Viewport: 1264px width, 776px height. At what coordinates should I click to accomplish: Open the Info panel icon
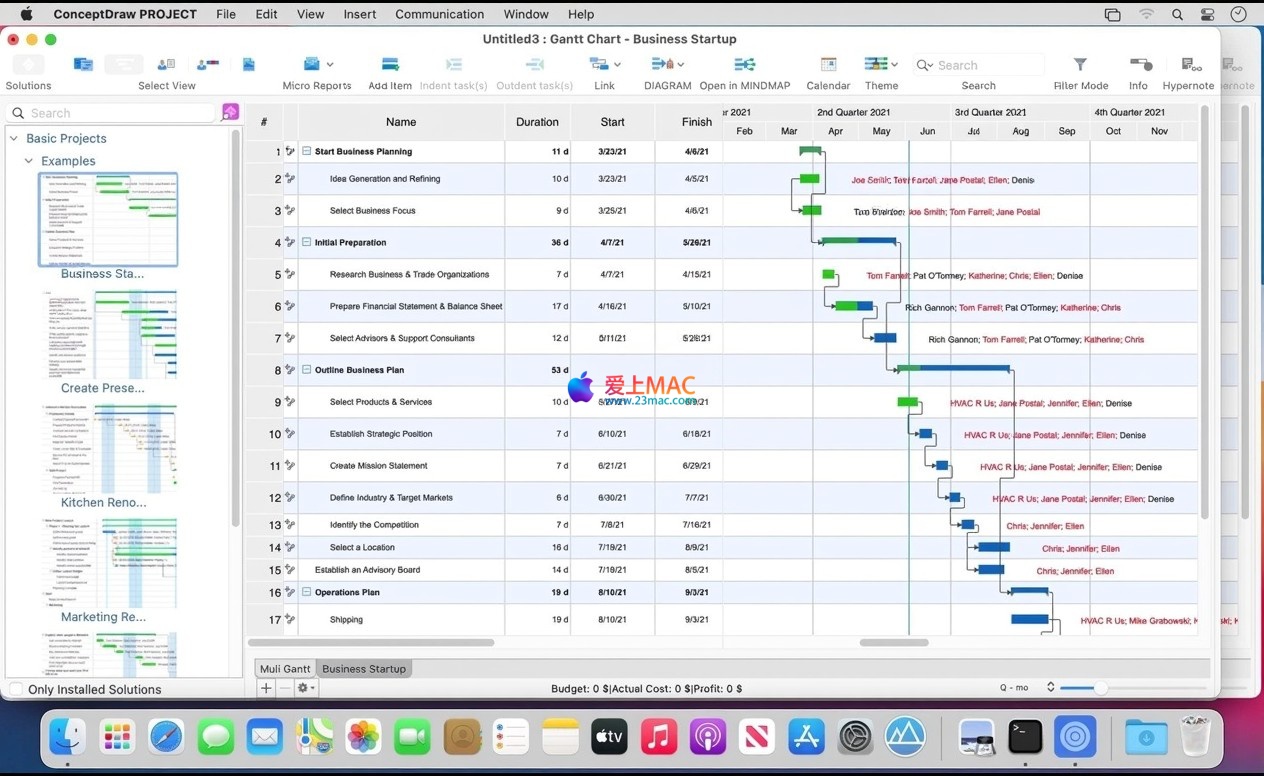[x=1138, y=65]
